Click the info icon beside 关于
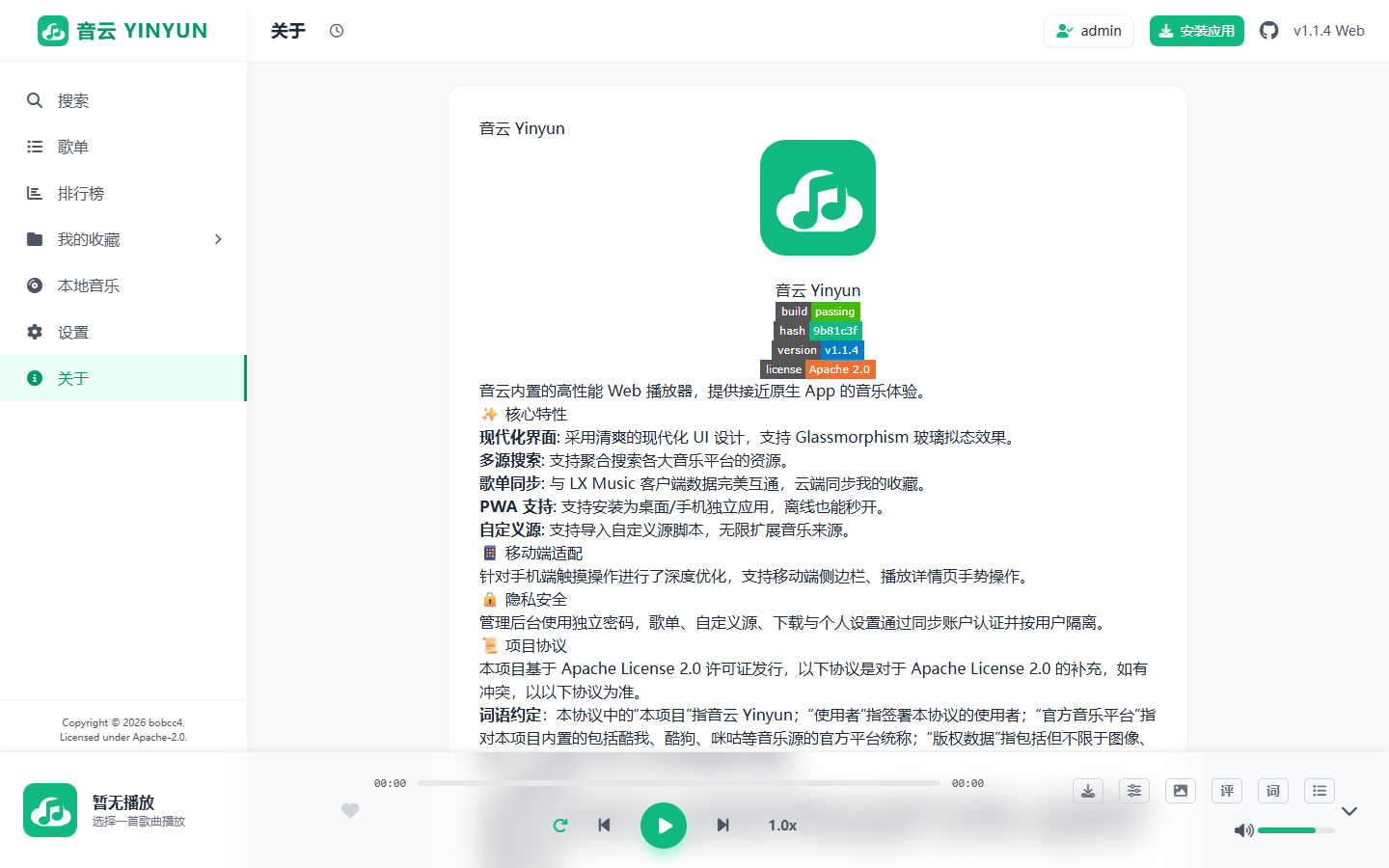This screenshot has height=868, width=1389. [x=35, y=378]
